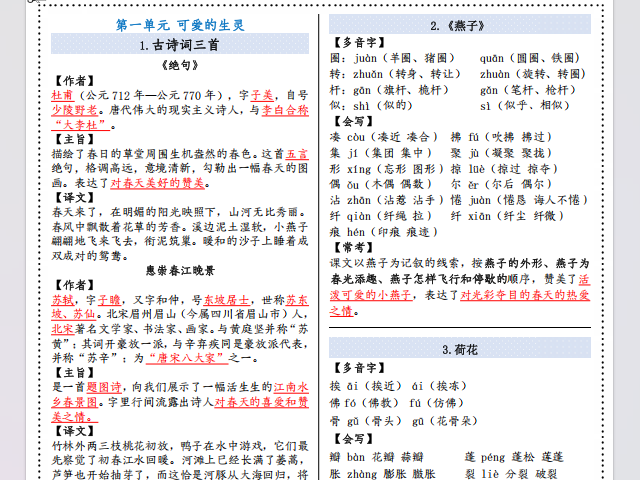
Task: Click the section banner 2.《燕子》
Action: 460,24
